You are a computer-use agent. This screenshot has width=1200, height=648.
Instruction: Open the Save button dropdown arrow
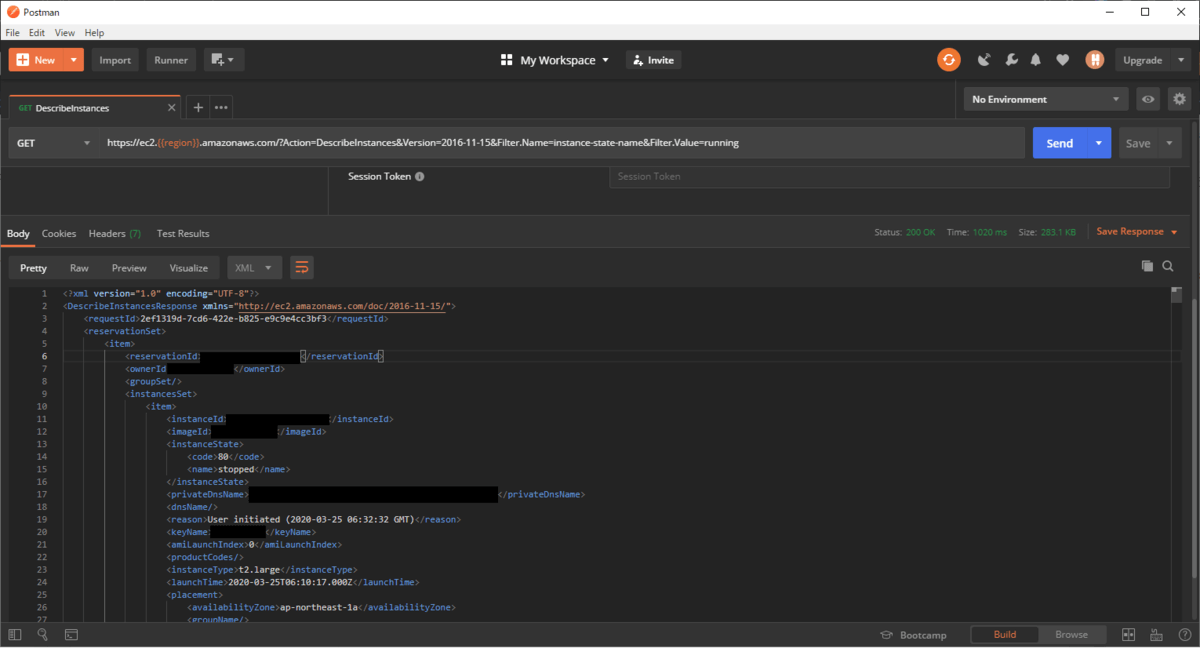pyautogui.click(x=1169, y=143)
